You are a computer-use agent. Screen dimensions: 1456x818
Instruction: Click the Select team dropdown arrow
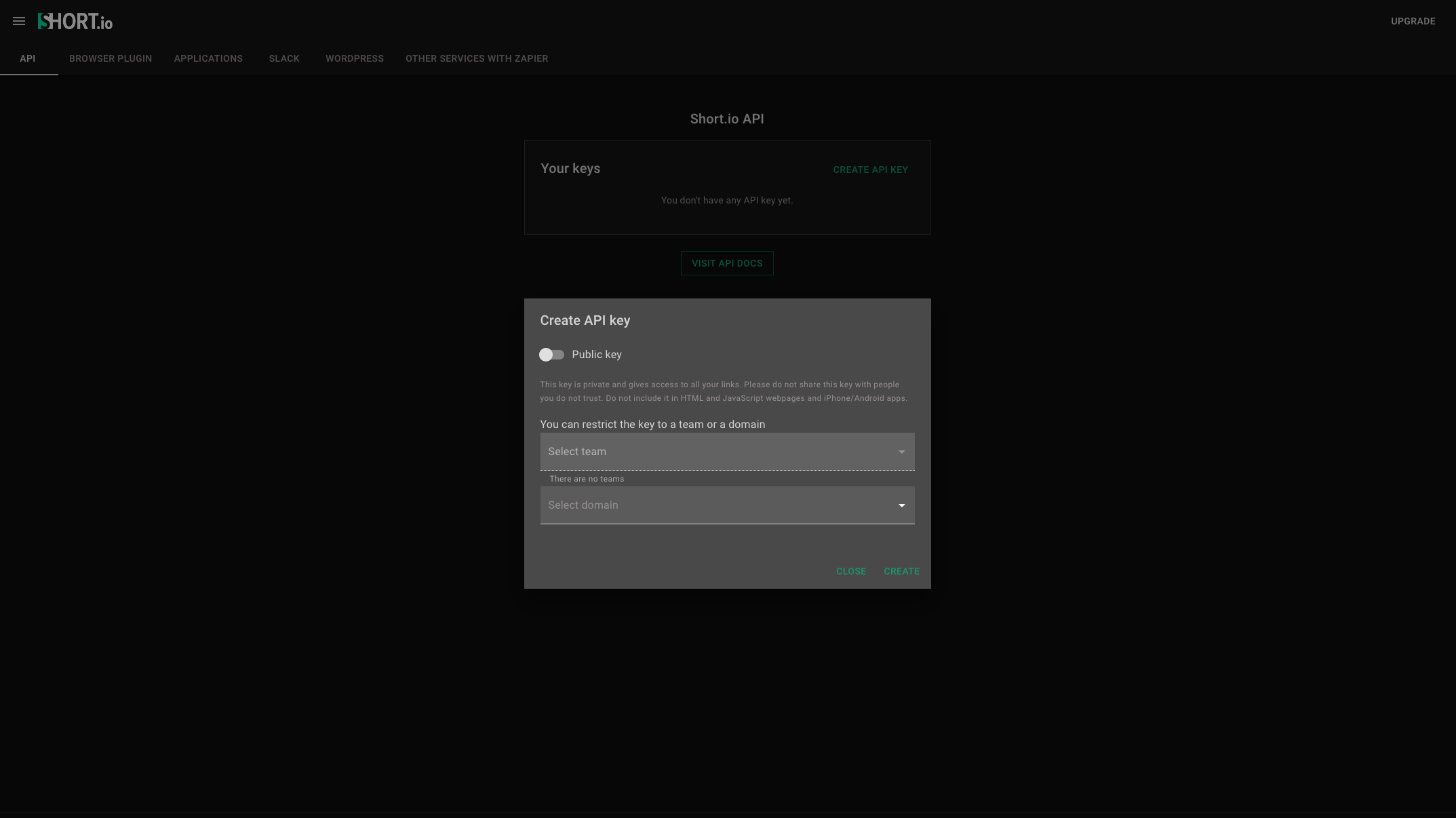coord(901,451)
